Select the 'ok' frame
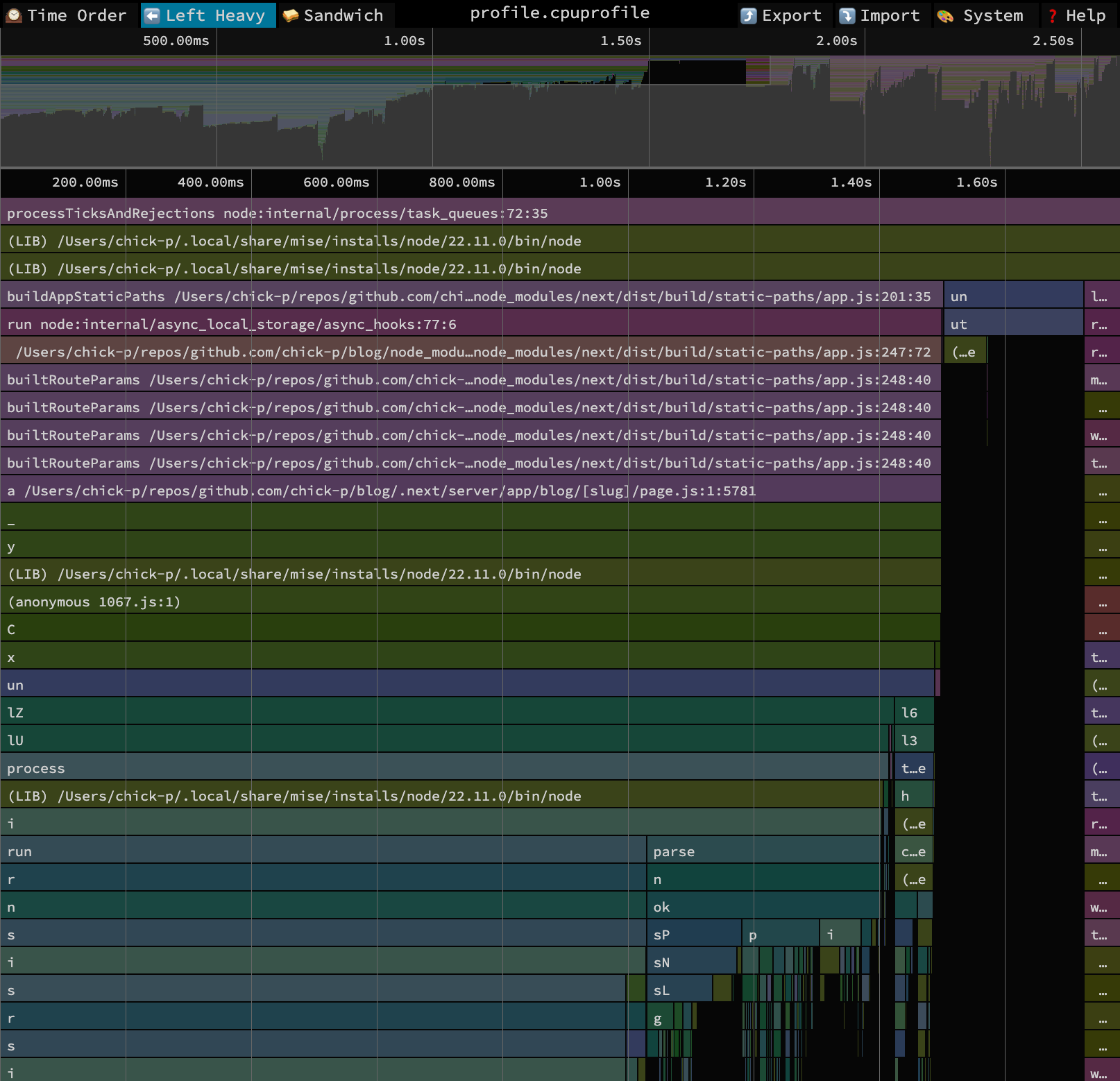This screenshot has height=1081, width=1120. click(763, 905)
